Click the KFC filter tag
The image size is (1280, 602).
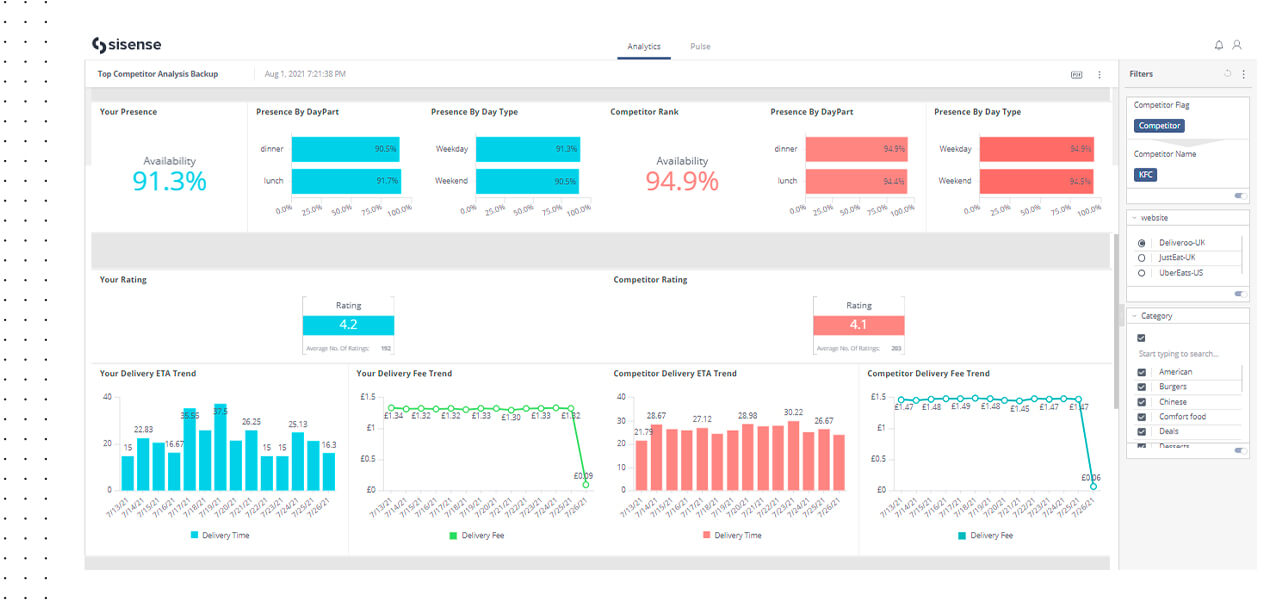[1145, 174]
